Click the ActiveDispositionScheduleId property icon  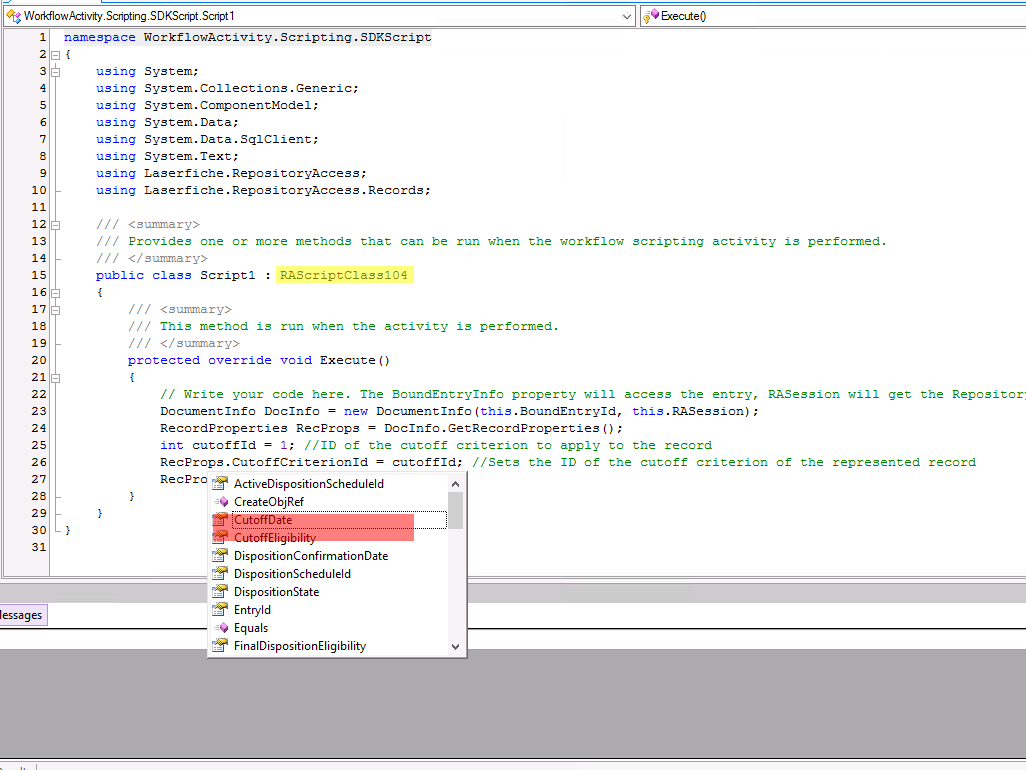pyautogui.click(x=220, y=484)
